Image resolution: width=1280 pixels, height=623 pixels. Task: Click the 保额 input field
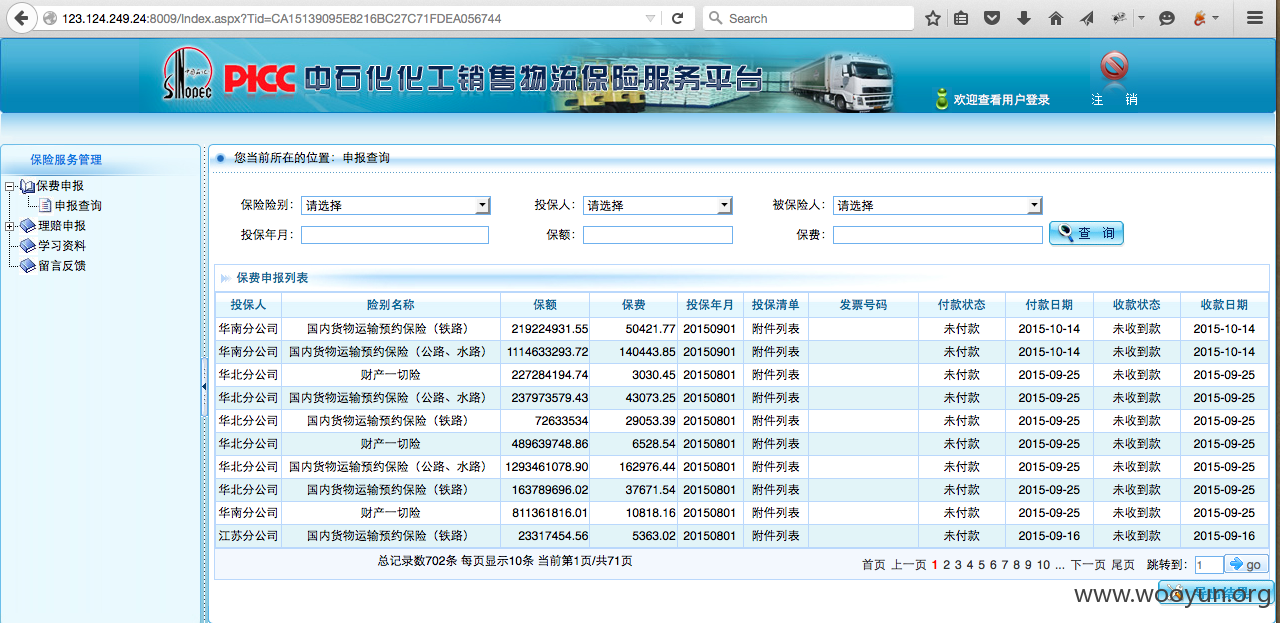[658, 235]
